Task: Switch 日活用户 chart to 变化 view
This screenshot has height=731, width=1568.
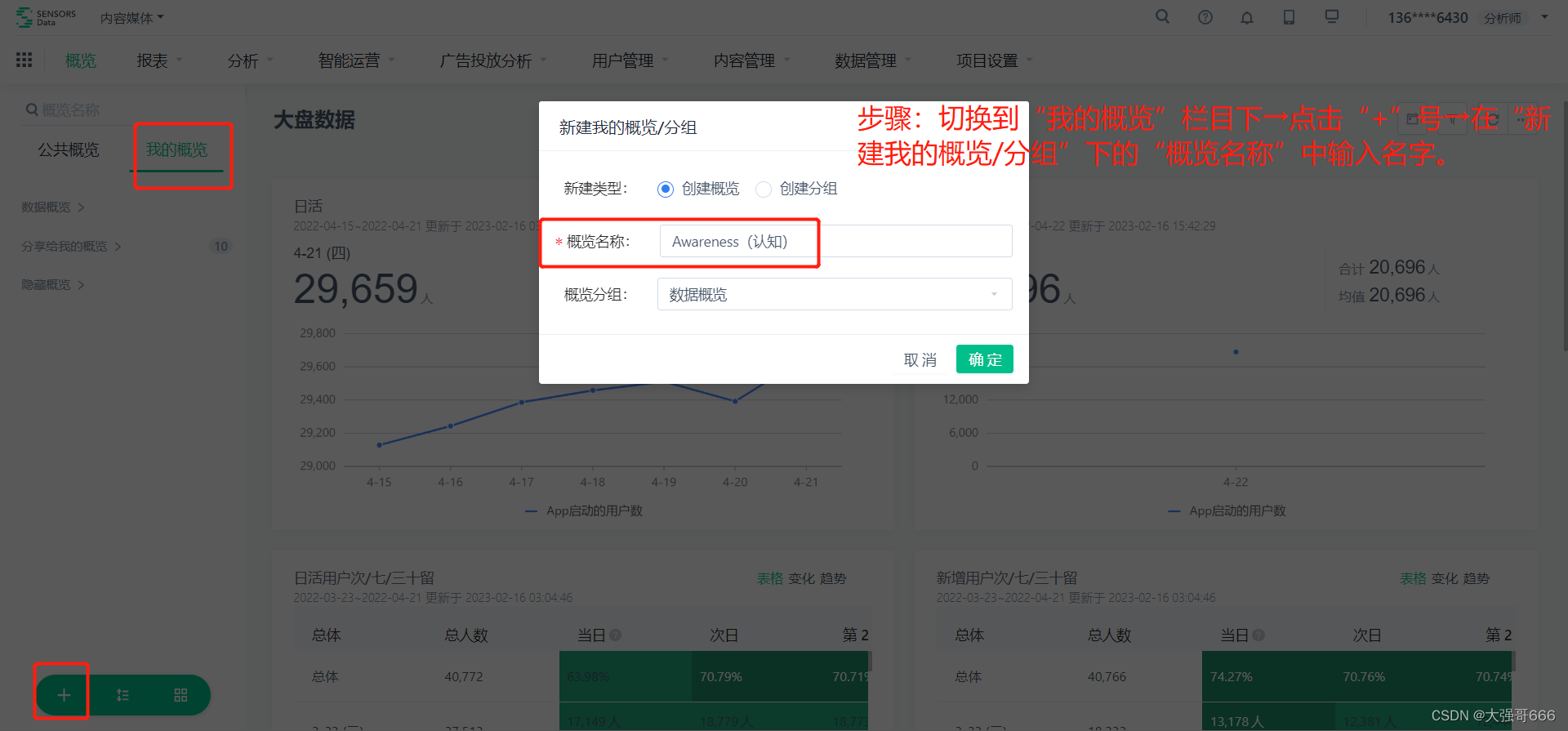Action: click(801, 578)
